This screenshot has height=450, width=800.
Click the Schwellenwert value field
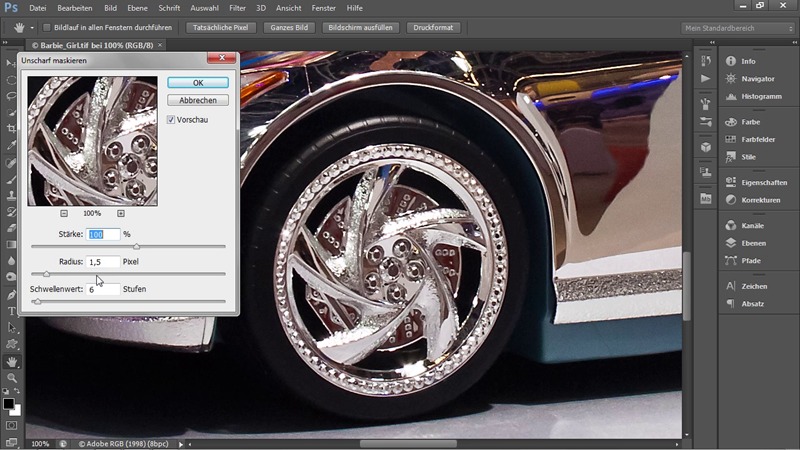(103, 289)
